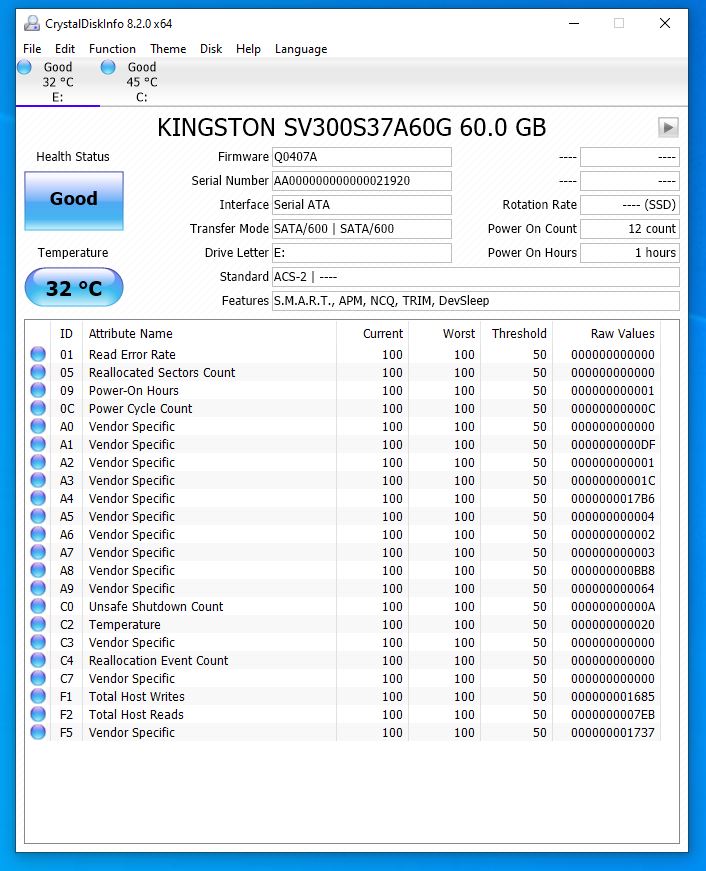Click the Good health status button
The height and width of the screenshot is (871, 706).
tap(74, 200)
